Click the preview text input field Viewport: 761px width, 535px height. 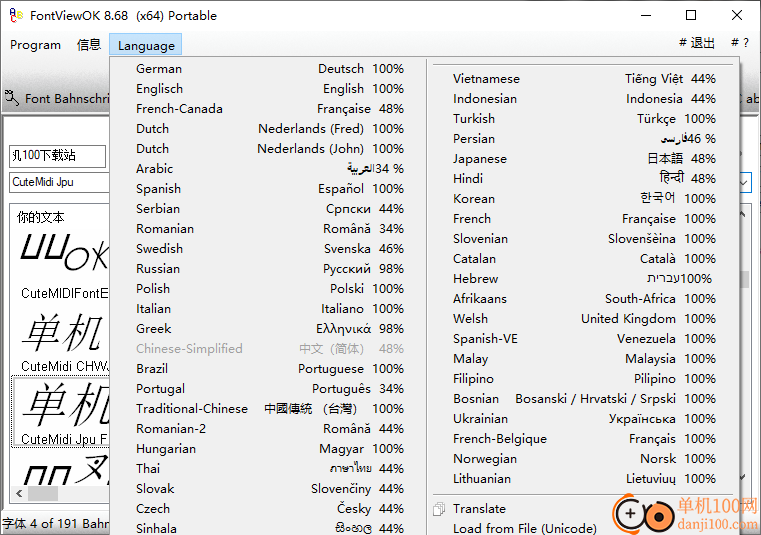tap(57, 156)
